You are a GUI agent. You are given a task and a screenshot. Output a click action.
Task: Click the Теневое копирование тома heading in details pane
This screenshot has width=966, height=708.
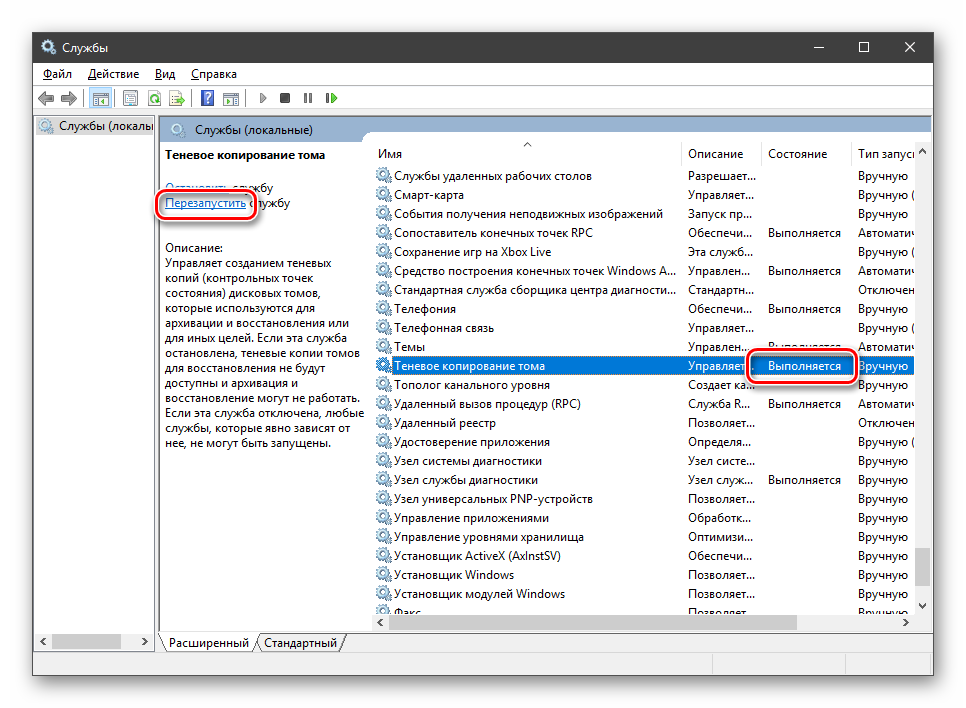click(x=245, y=155)
